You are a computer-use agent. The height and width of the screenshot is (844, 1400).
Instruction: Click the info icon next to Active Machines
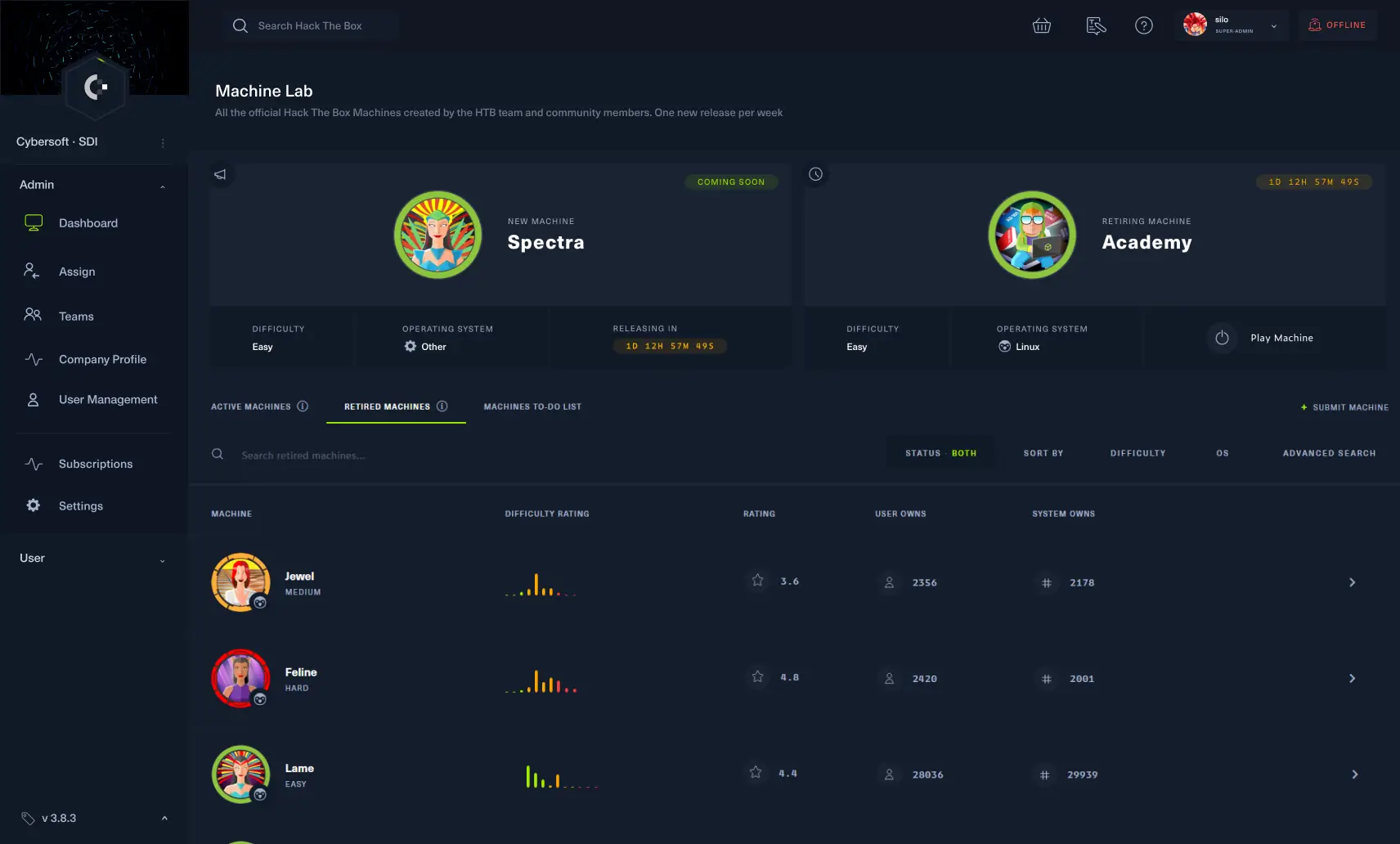303,406
